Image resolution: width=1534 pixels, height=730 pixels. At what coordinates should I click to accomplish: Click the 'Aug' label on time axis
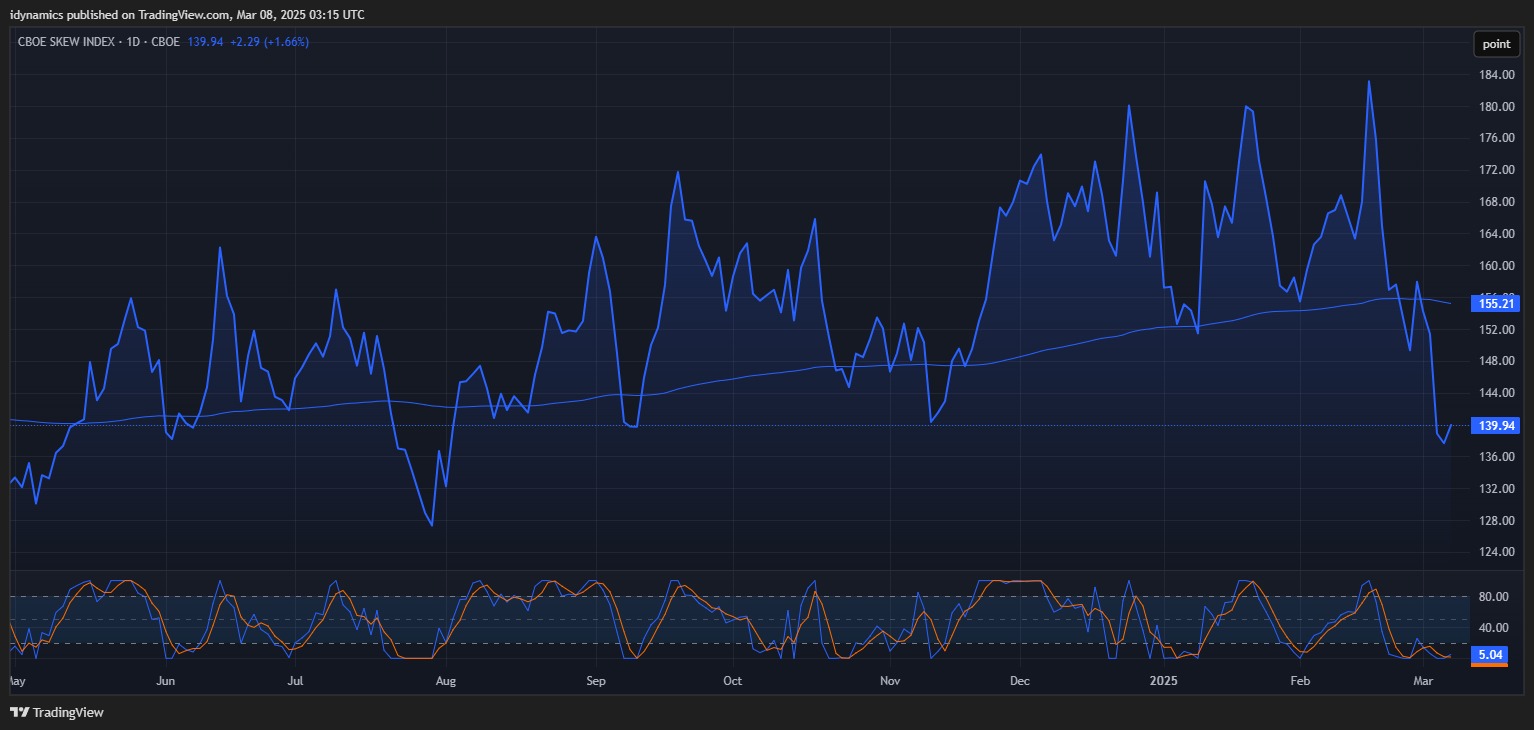click(446, 682)
